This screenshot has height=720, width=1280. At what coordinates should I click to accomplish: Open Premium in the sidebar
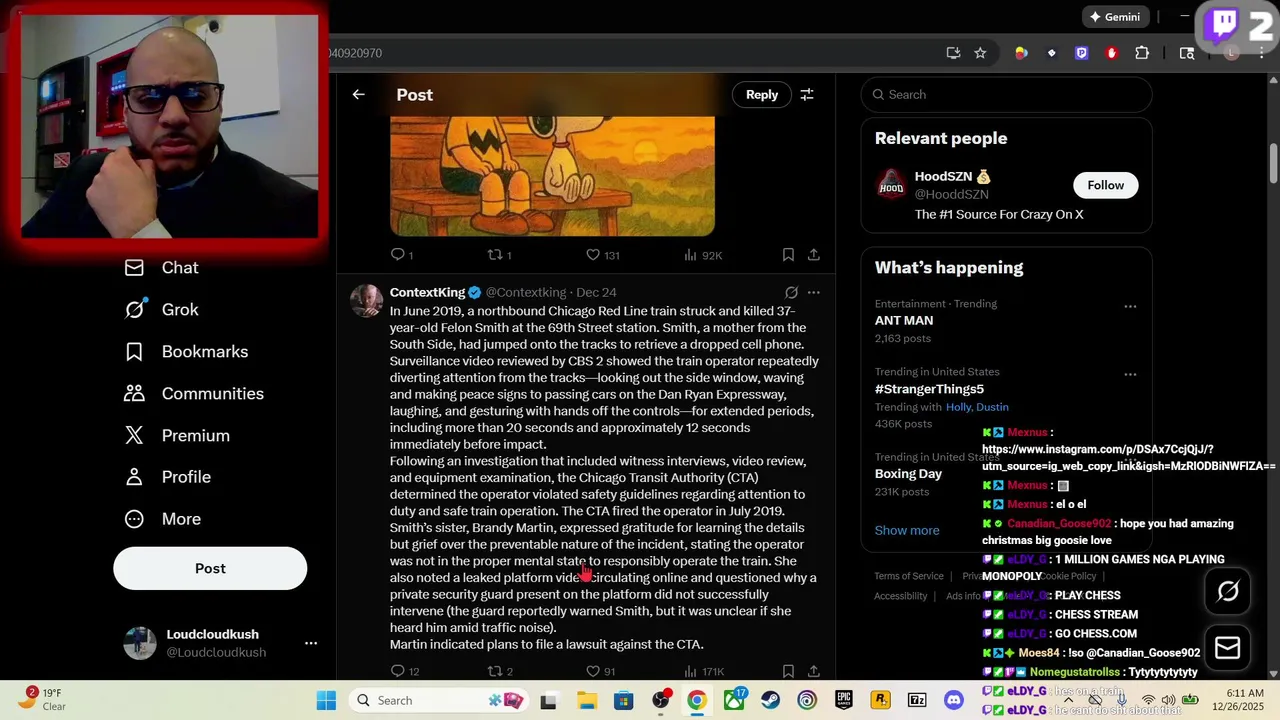[177, 436]
